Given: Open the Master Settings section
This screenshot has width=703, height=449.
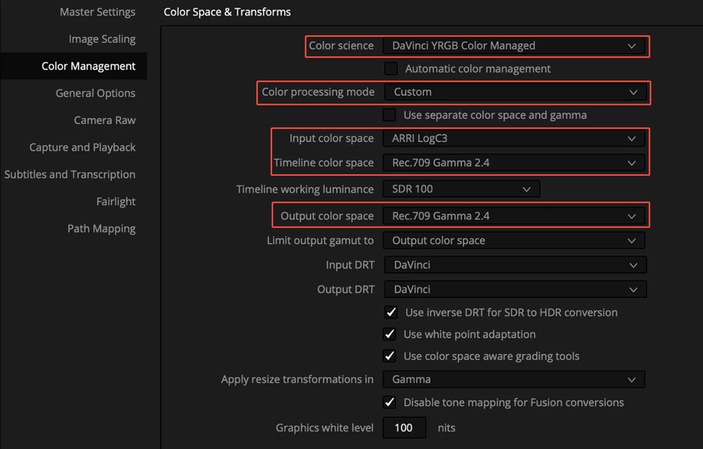Looking at the screenshot, I should click(x=97, y=12).
